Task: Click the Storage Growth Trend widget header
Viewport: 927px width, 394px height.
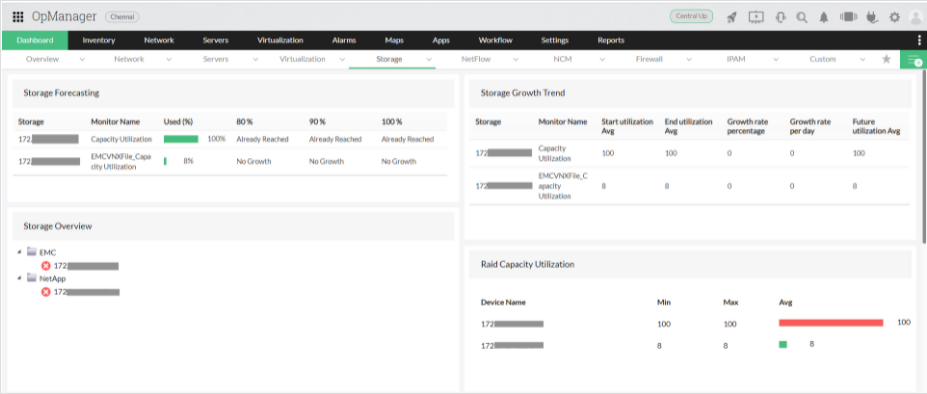Action: (690, 93)
